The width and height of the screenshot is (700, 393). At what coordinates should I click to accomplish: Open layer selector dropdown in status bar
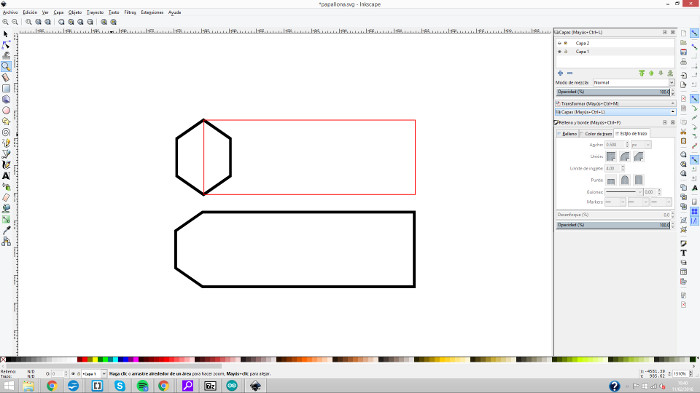click(x=94, y=374)
